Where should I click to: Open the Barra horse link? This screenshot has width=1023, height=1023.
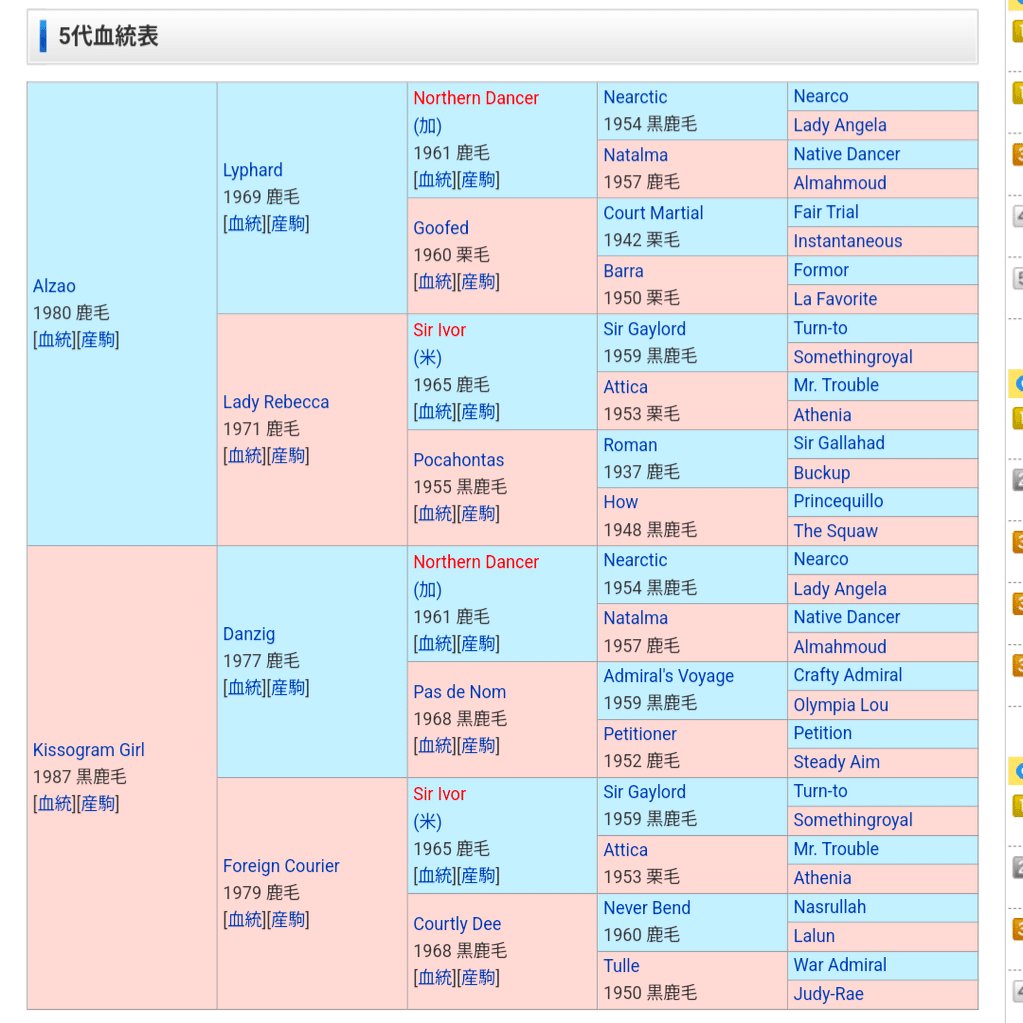point(623,271)
